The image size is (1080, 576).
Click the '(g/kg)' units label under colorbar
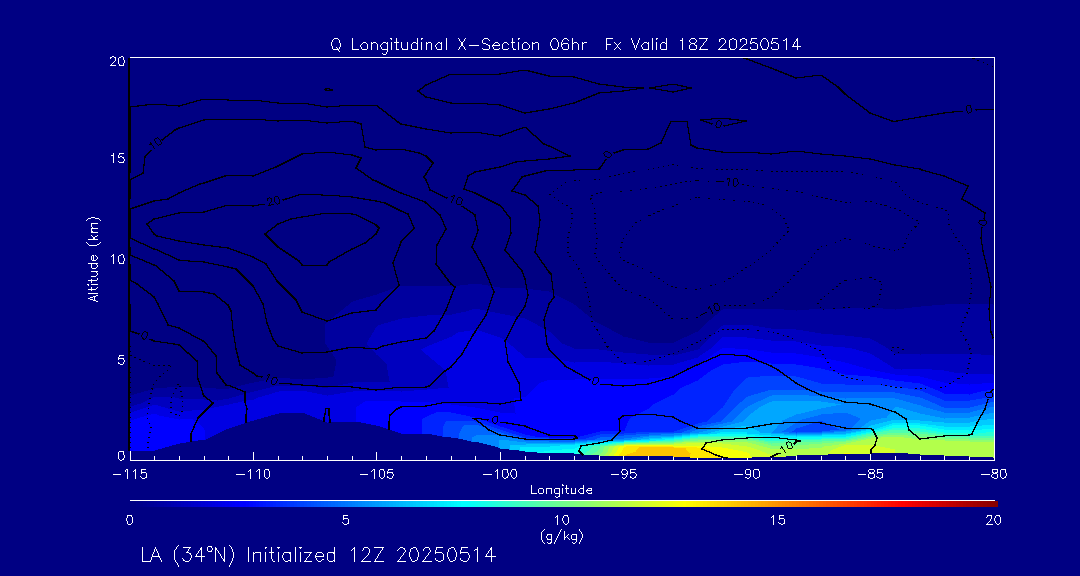[x=561, y=536]
